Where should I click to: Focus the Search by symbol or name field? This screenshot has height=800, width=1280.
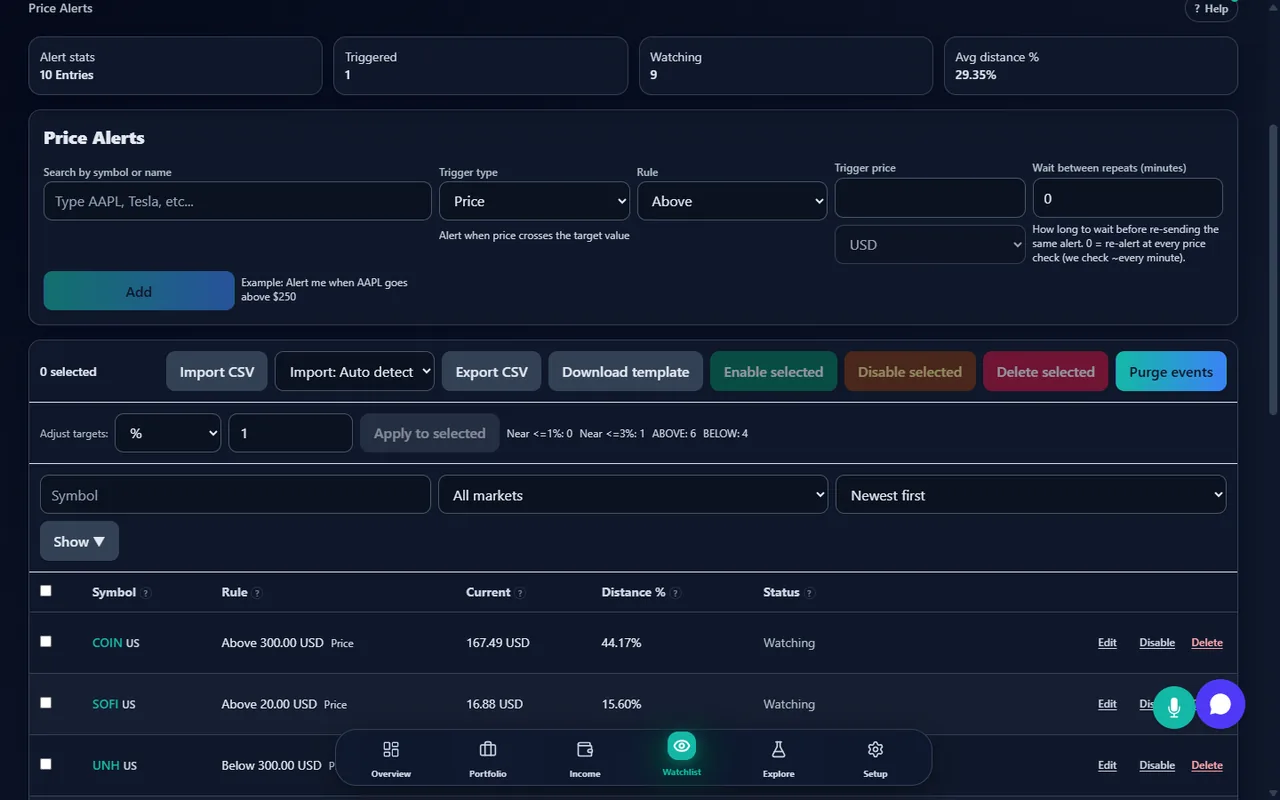coord(238,201)
